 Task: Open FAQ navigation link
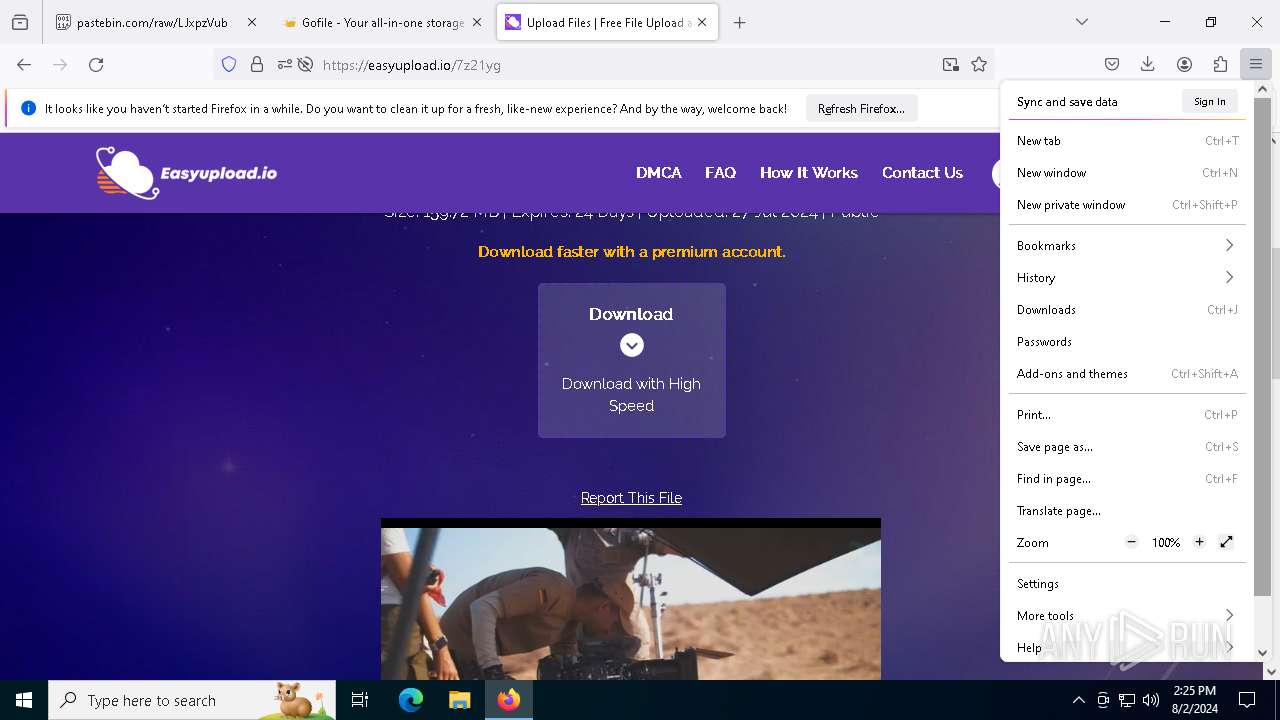tap(720, 172)
